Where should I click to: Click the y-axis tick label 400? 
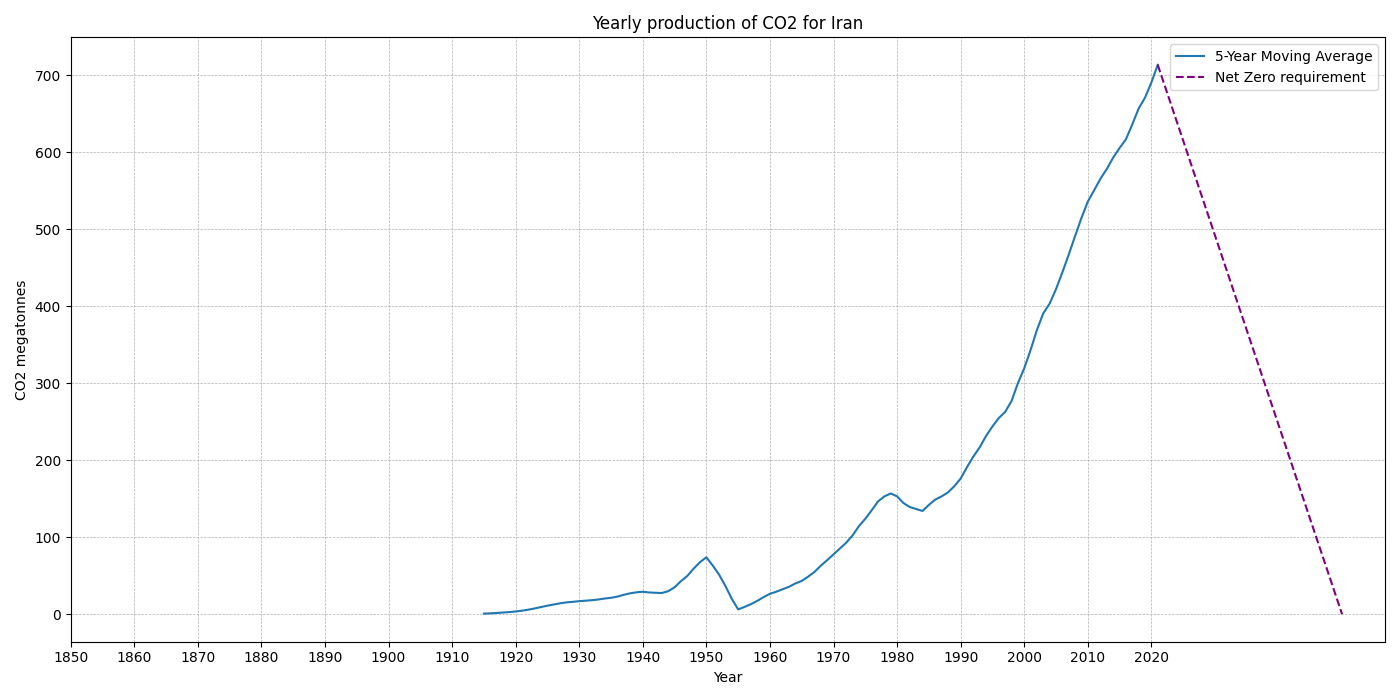coord(49,307)
